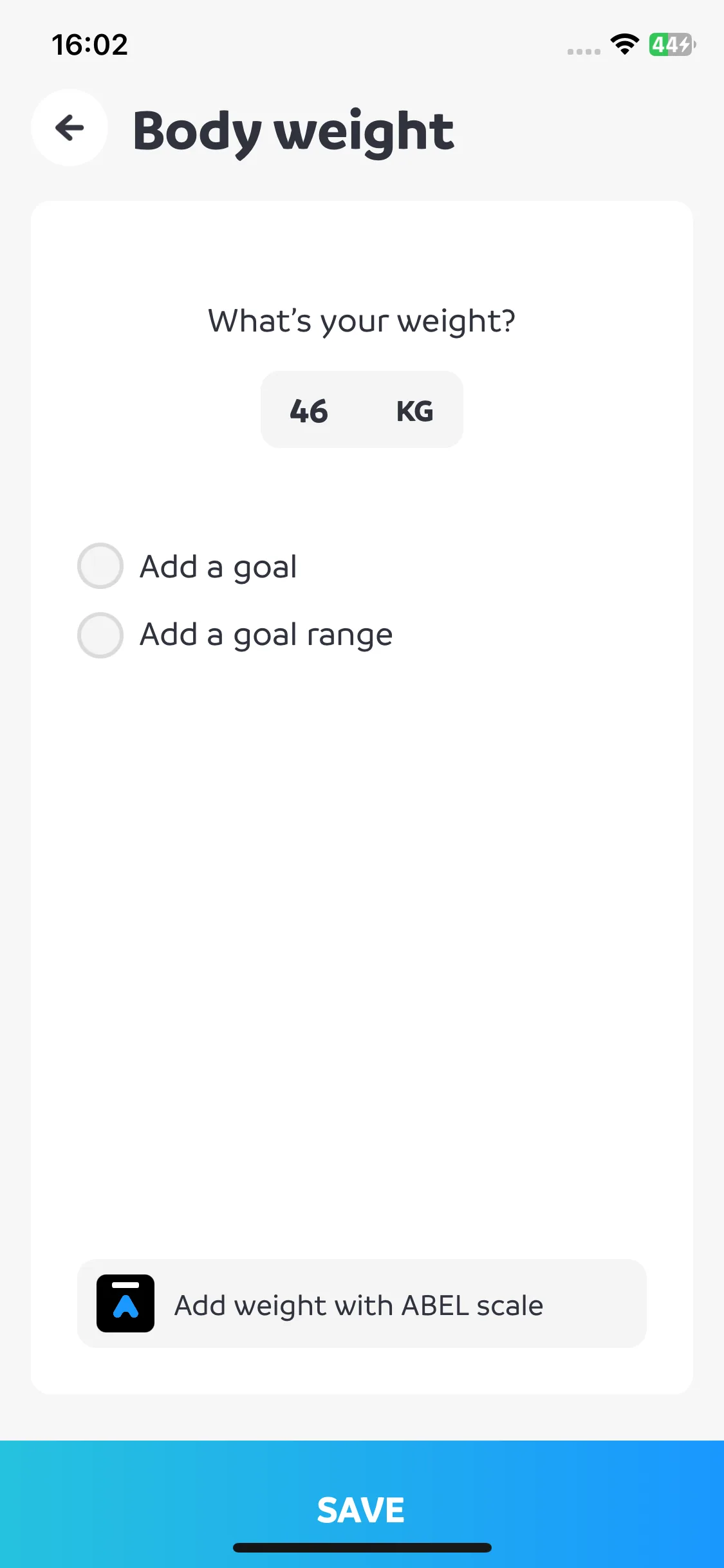Select the Add a goal radio button
The image size is (724, 1568).
[100, 566]
